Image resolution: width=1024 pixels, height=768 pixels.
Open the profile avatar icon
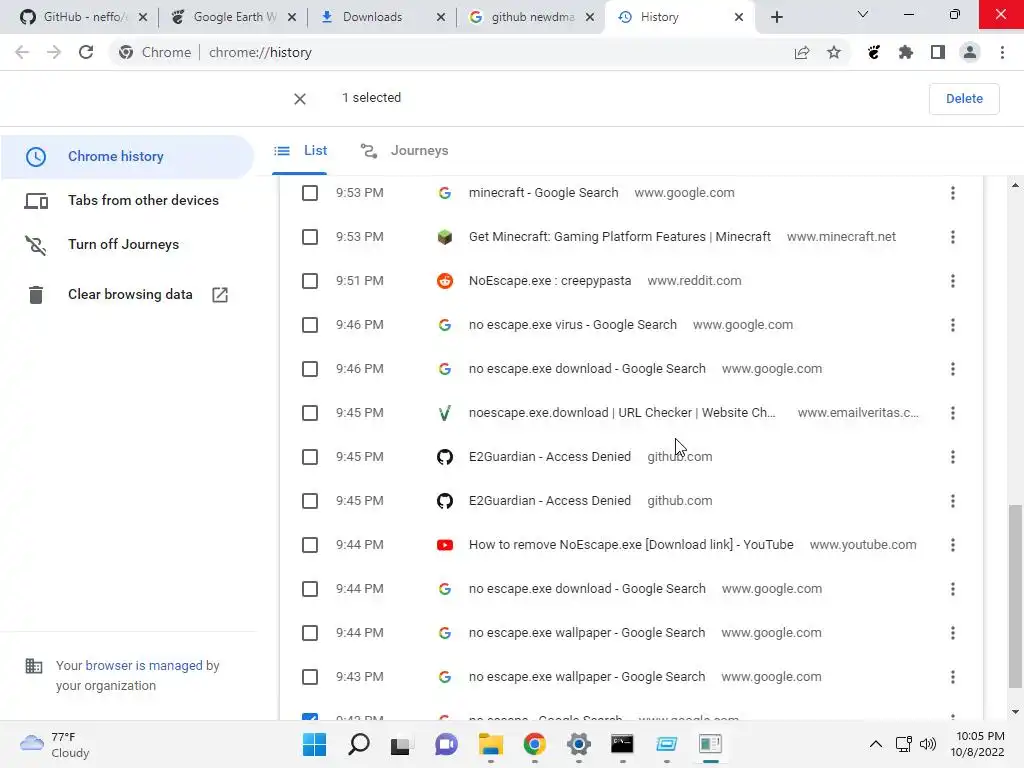(x=970, y=52)
